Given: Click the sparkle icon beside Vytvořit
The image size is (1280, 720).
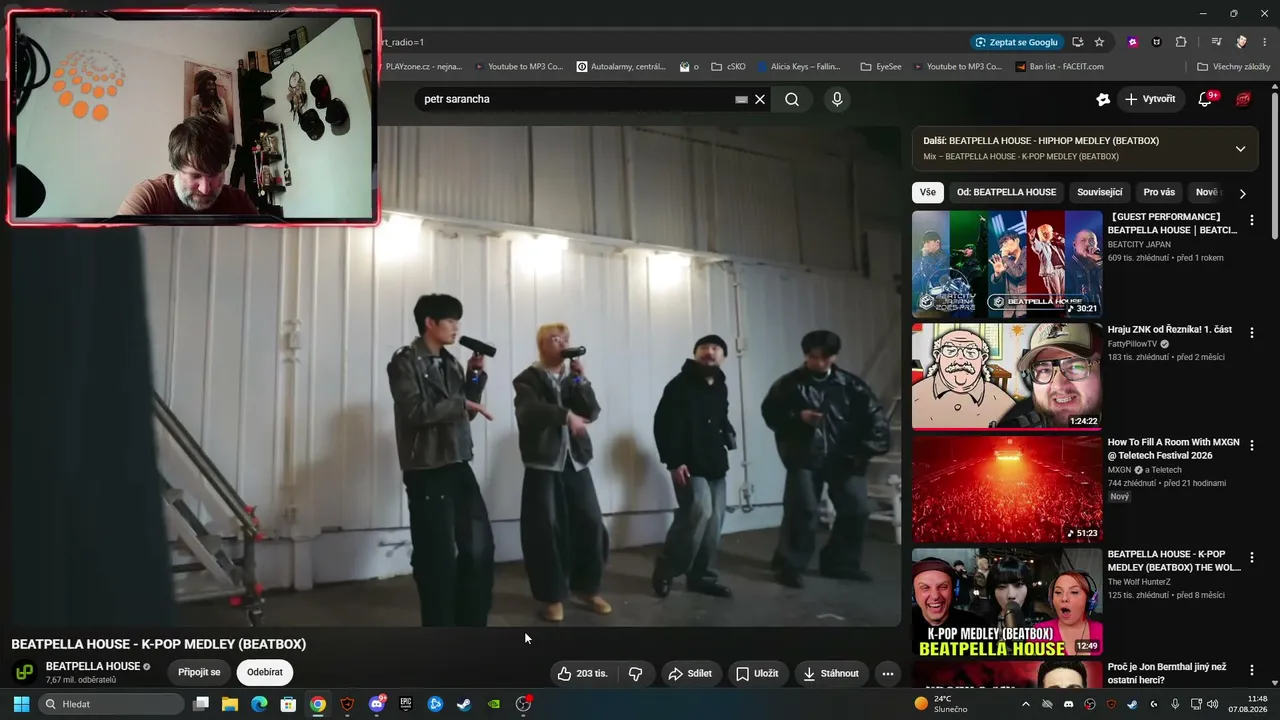Looking at the screenshot, I should (x=1103, y=99).
